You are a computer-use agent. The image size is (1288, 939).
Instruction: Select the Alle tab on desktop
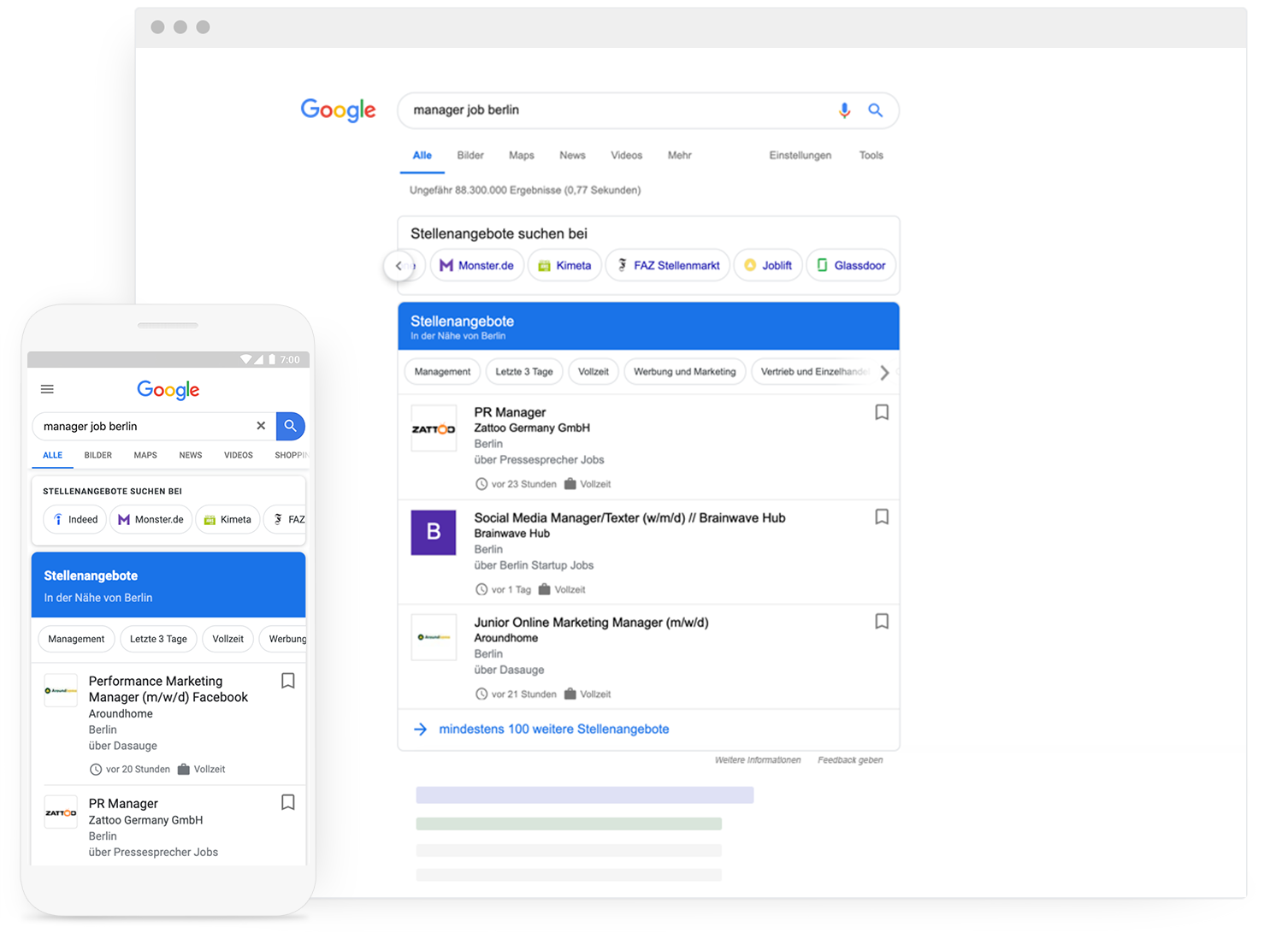(x=422, y=156)
